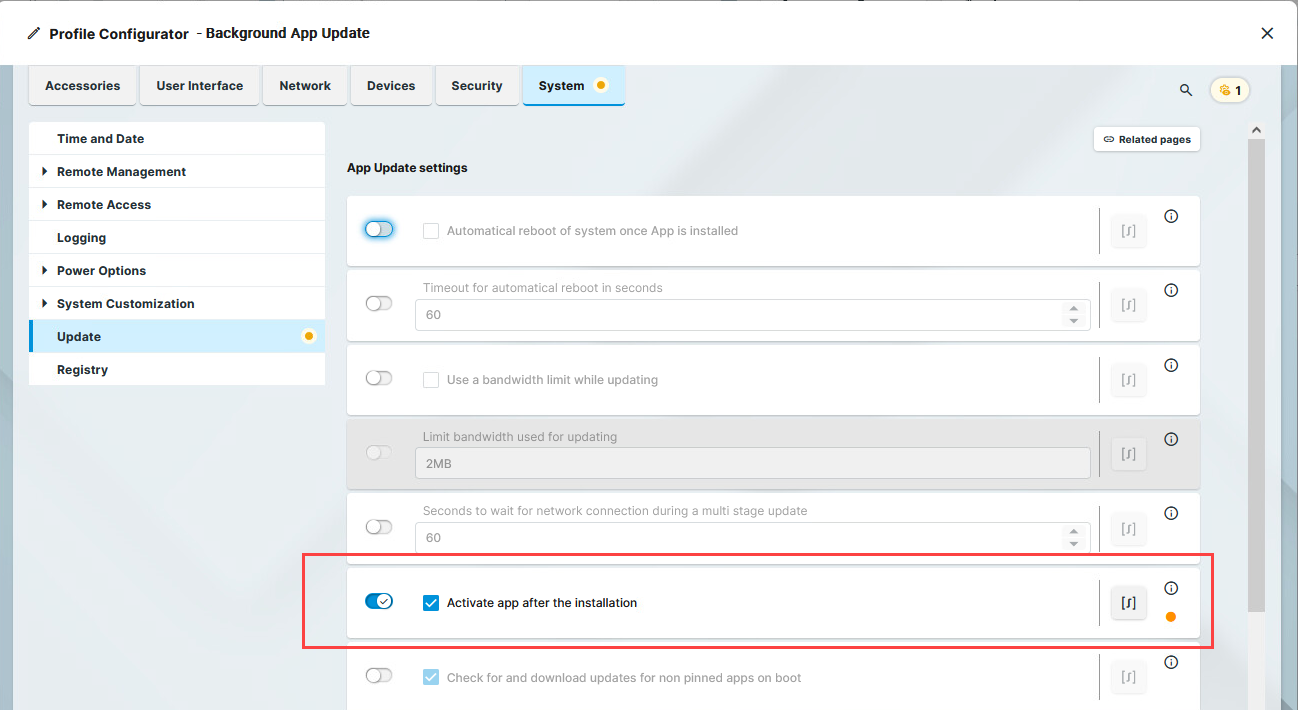The height and width of the screenshot is (710, 1298).
Task: Click info icon for Activate app setting
Action: click(1171, 588)
